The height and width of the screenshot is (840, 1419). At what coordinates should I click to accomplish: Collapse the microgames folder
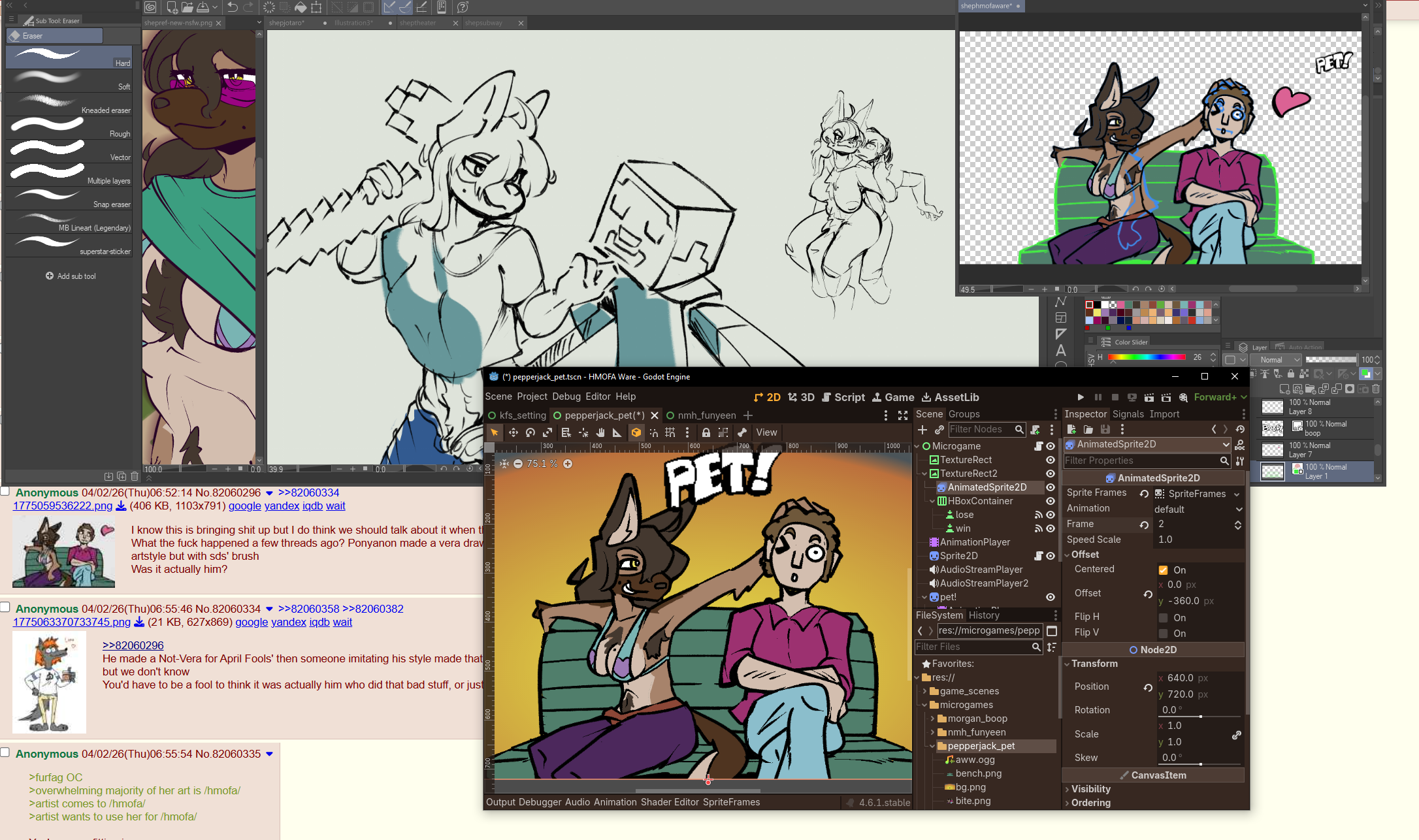point(924,705)
